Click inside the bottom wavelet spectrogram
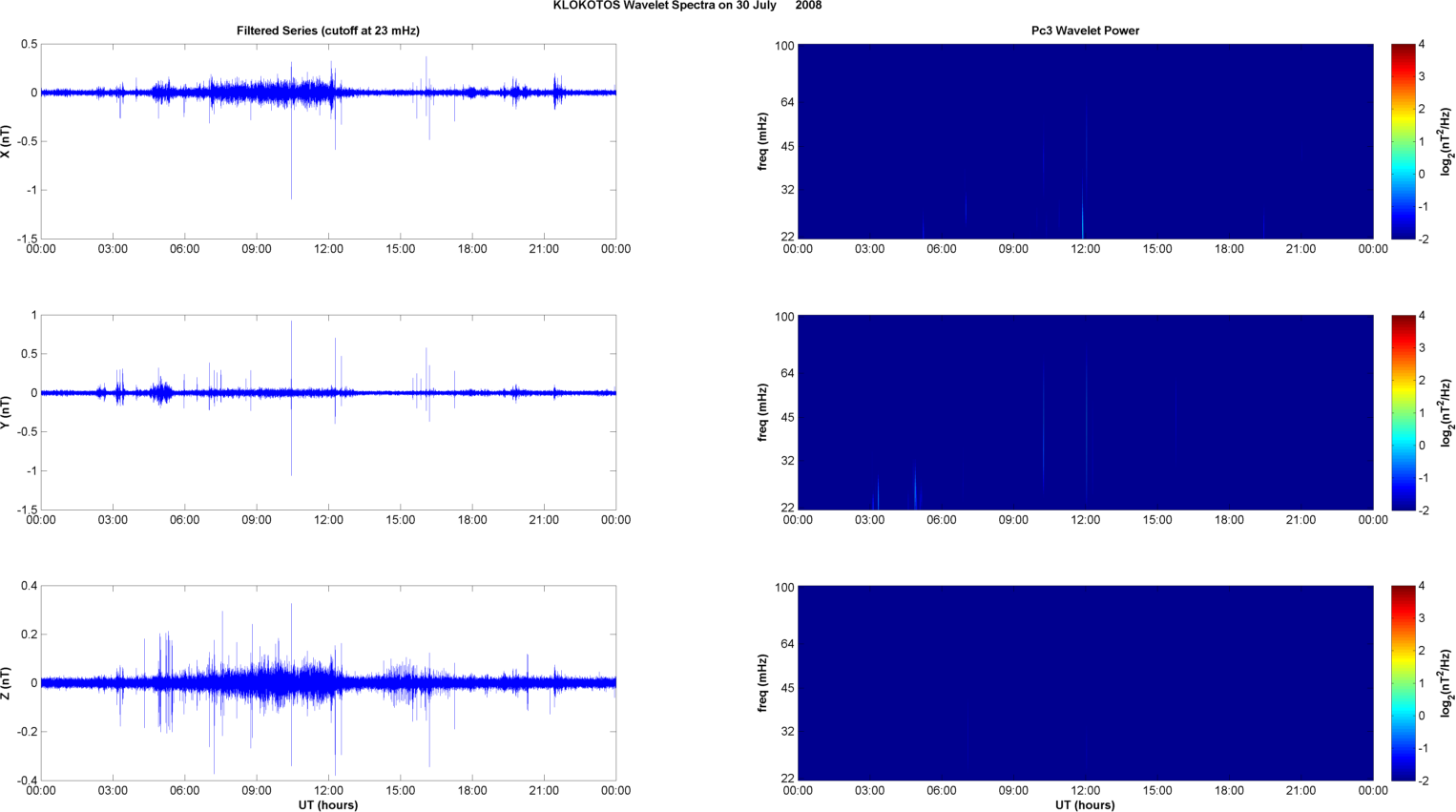This screenshot has width=1456, height=812. pos(1085,683)
